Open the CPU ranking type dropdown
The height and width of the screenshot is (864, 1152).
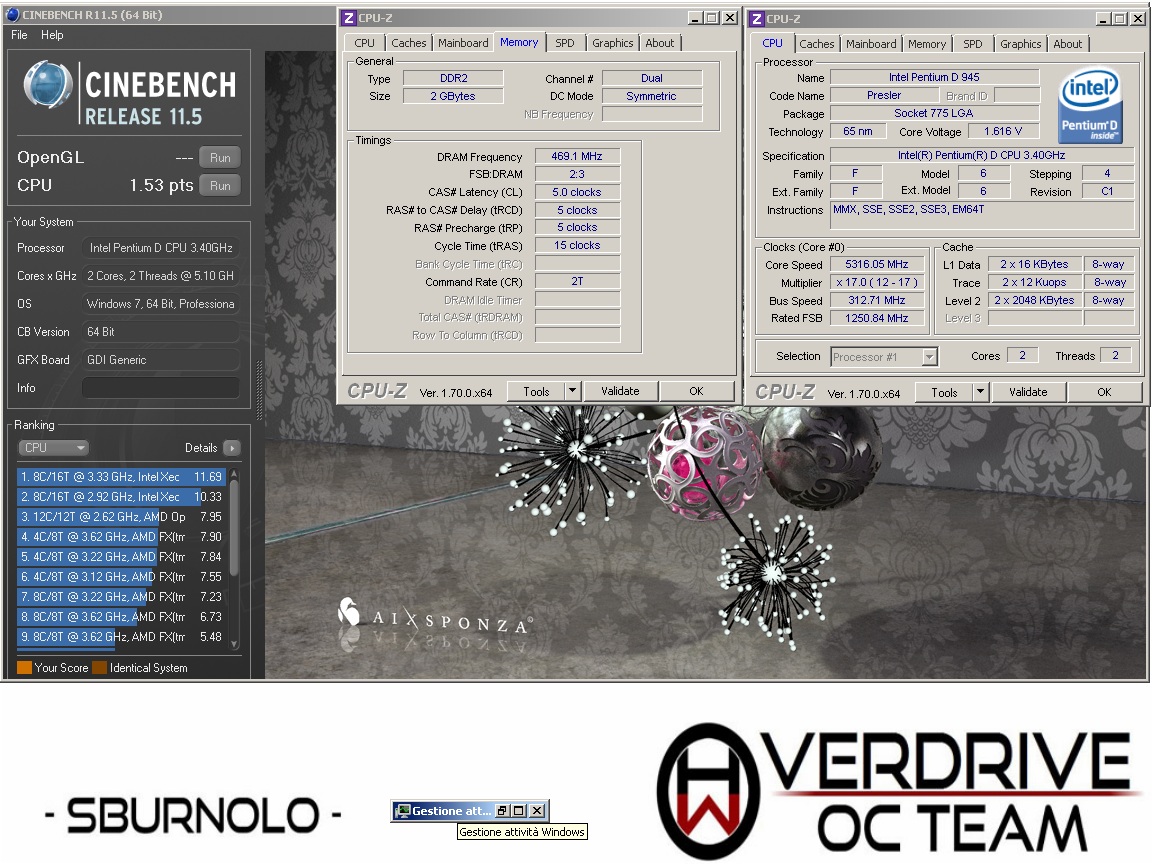click(x=53, y=447)
